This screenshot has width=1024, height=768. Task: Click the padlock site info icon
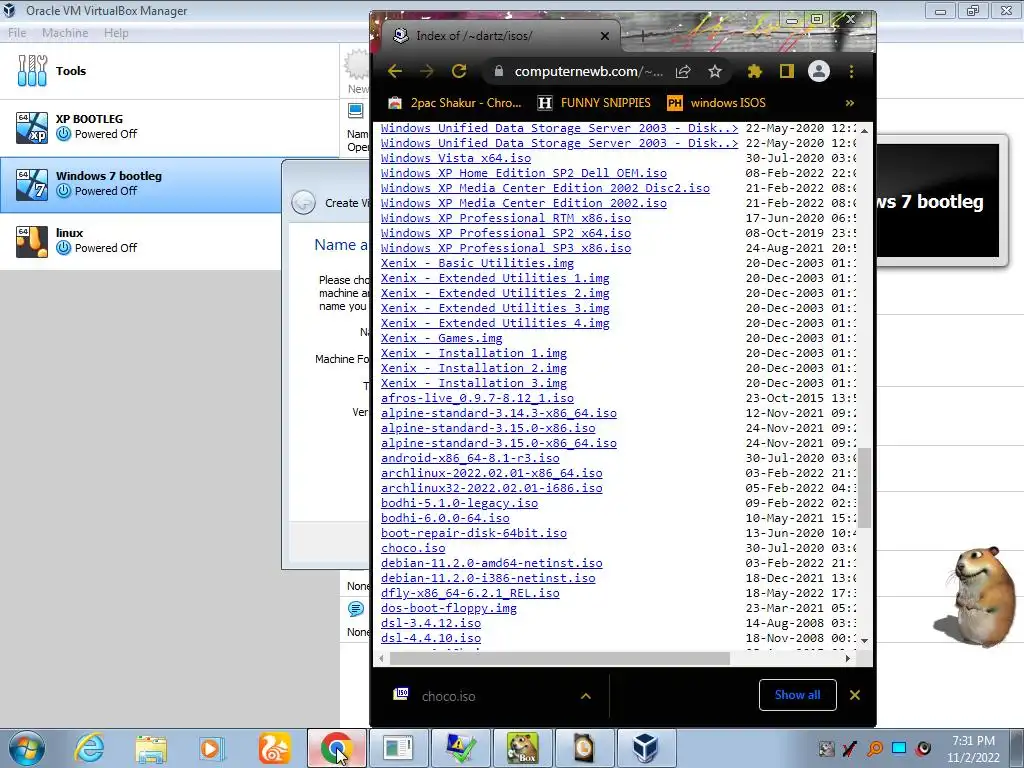coord(499,71)
